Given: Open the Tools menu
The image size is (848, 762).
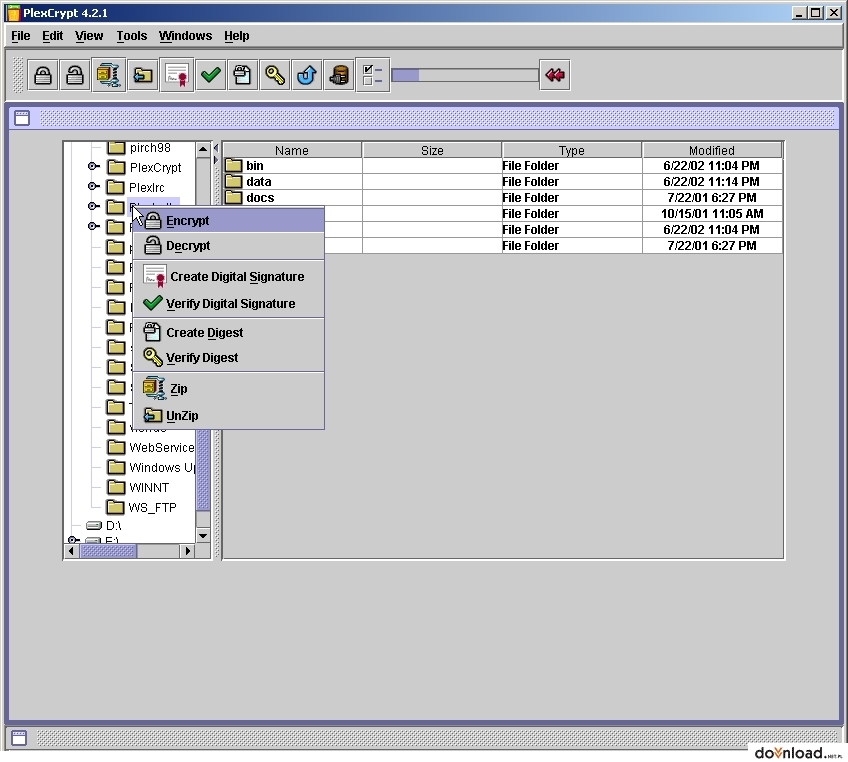Looking at the screenshot, I should pyautogui.click(x=131, y=36).
